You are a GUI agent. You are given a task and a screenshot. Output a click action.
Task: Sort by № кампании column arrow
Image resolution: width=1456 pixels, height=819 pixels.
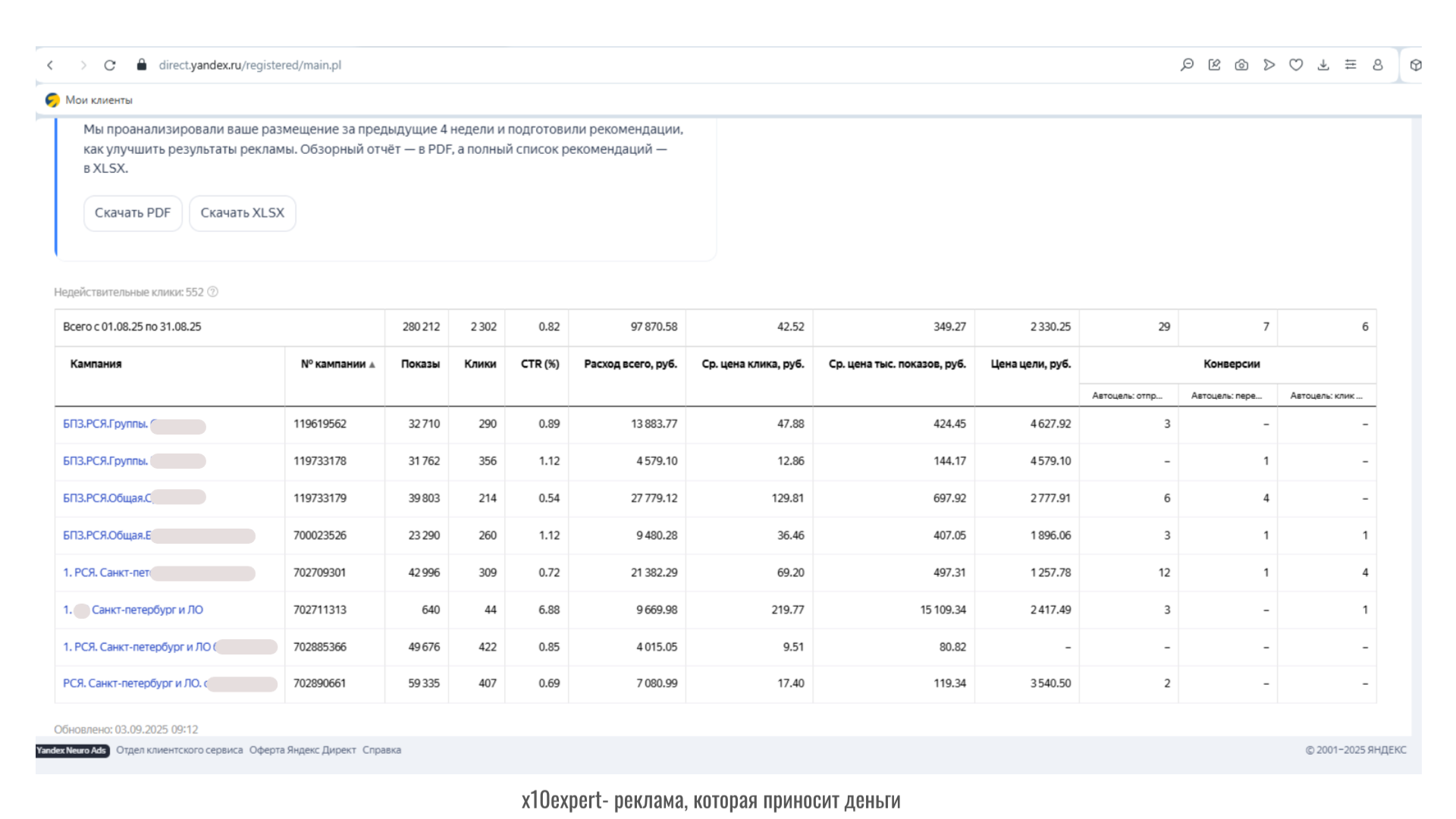pyautogui.click(x=372, y=365)
